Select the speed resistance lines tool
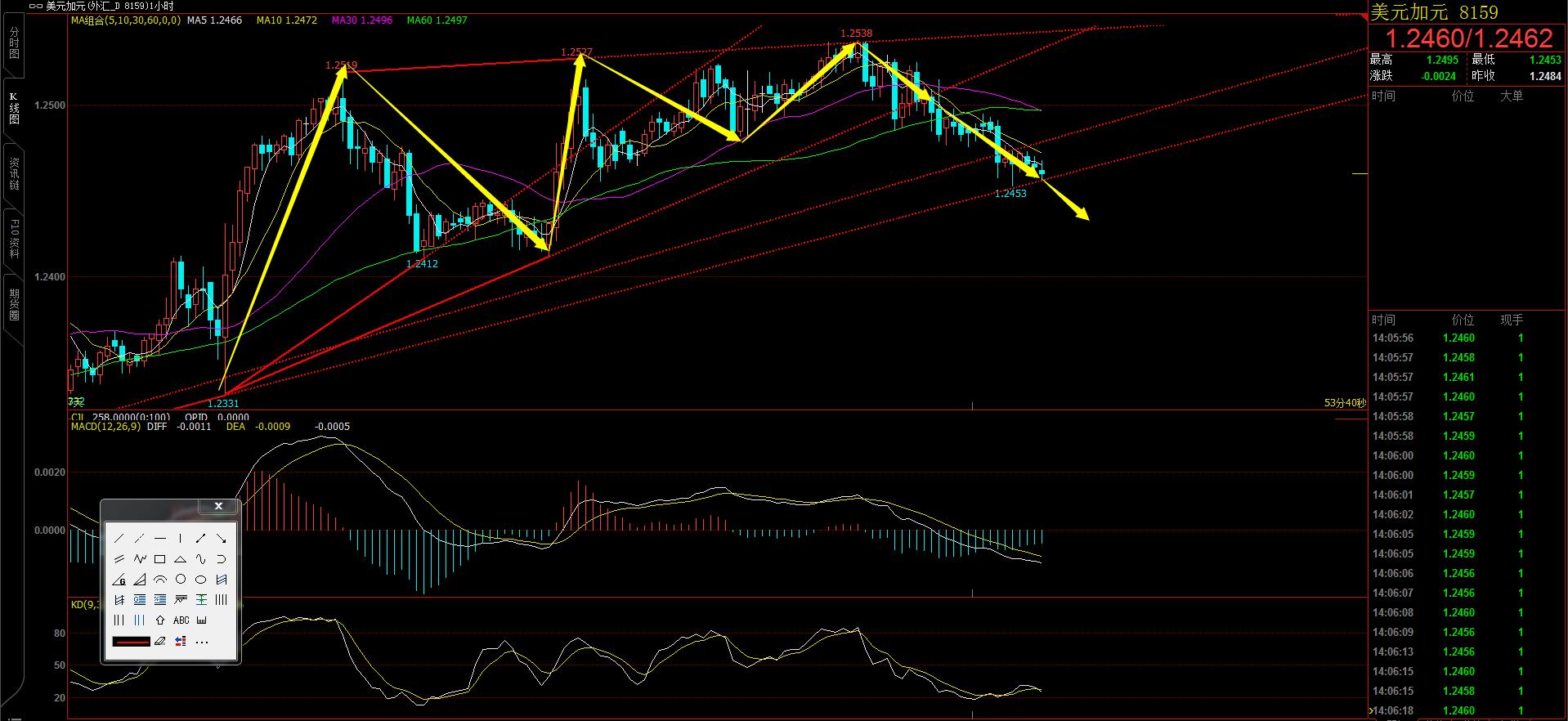 click(x=181, y=600)
